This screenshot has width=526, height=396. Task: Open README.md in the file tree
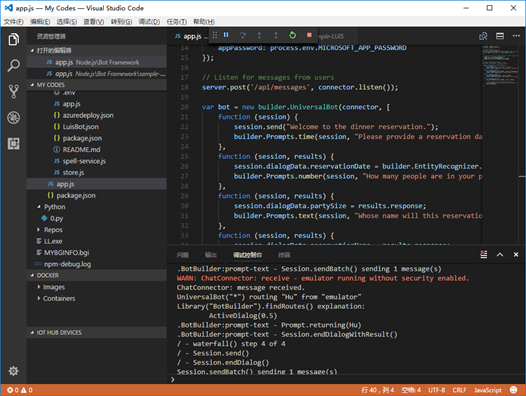click(97, 149)
